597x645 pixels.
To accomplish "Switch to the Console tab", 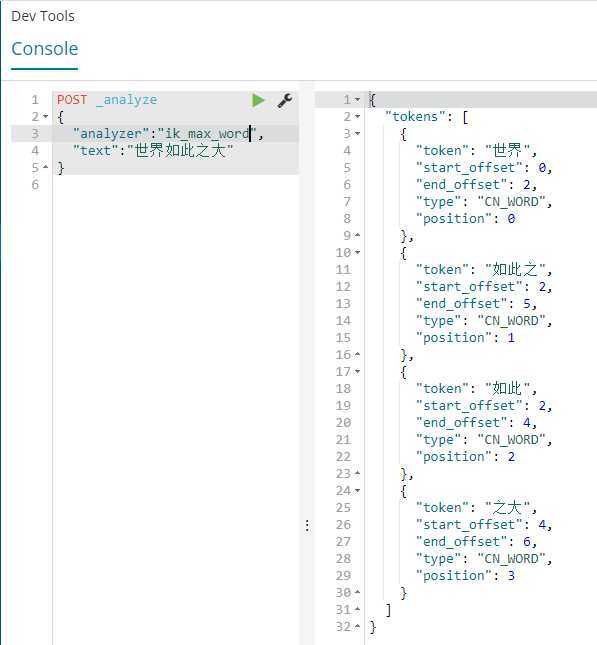I will (x=44, y=49).
